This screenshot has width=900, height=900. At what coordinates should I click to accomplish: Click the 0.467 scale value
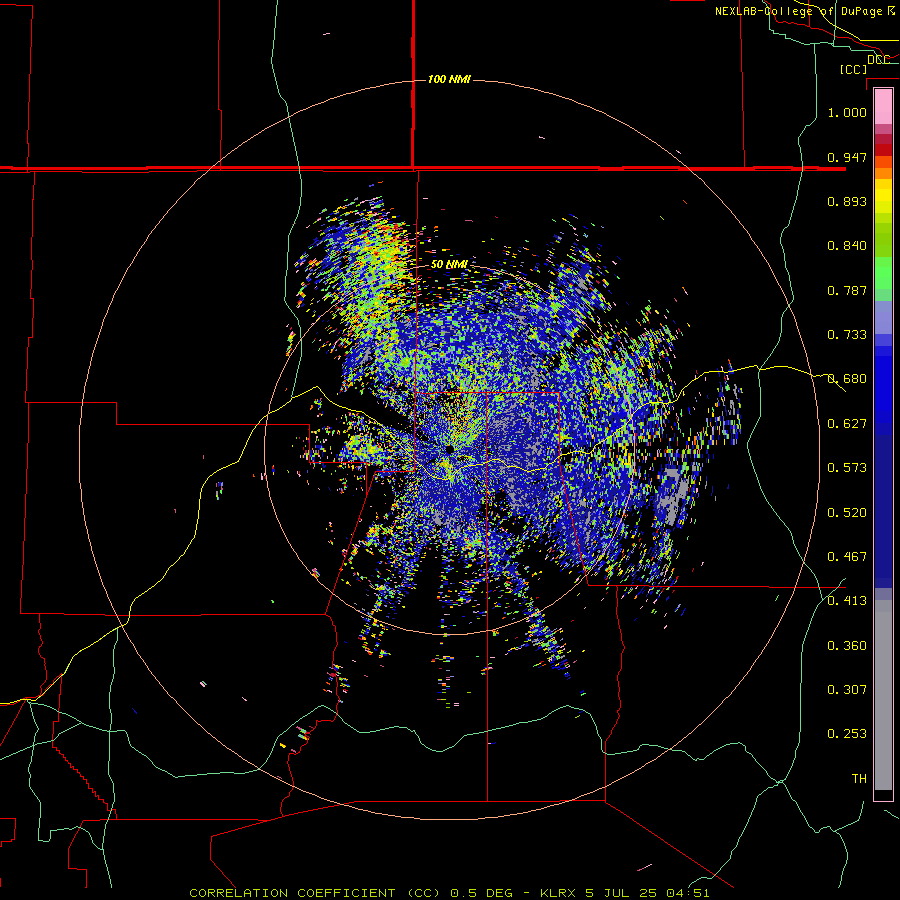point(847,557)
